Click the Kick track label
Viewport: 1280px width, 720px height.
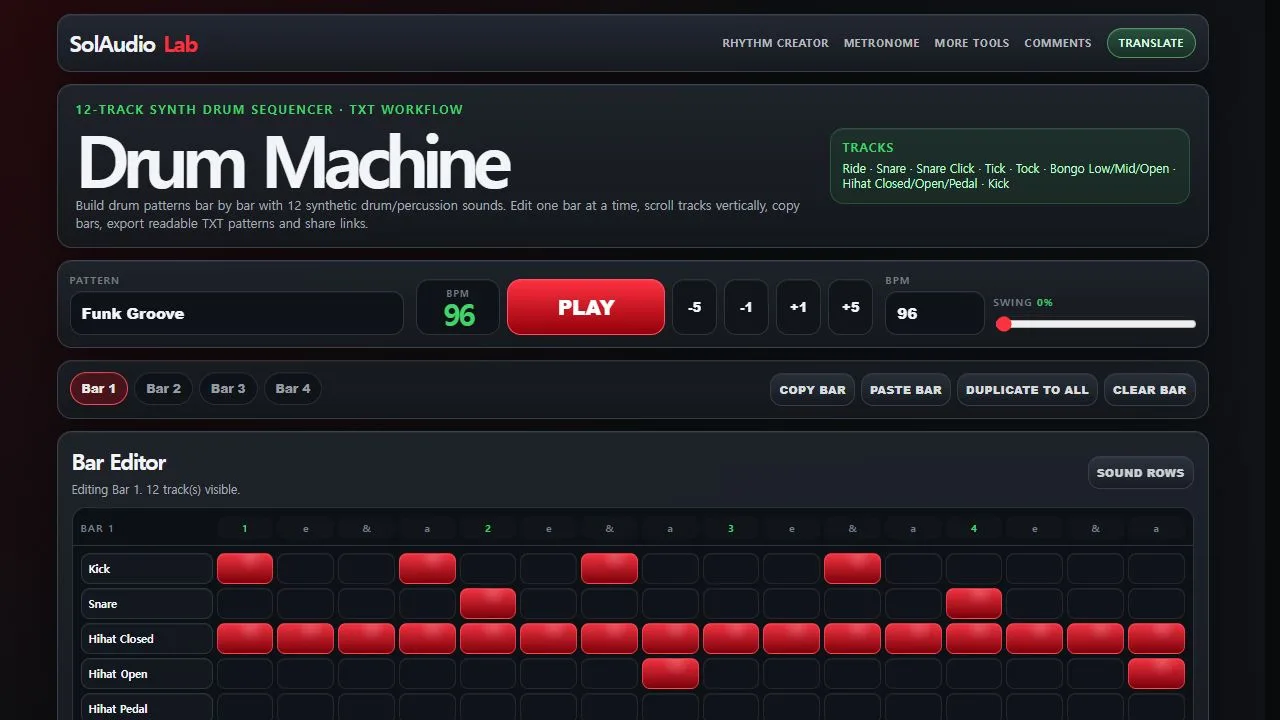(x=147, y=569)
